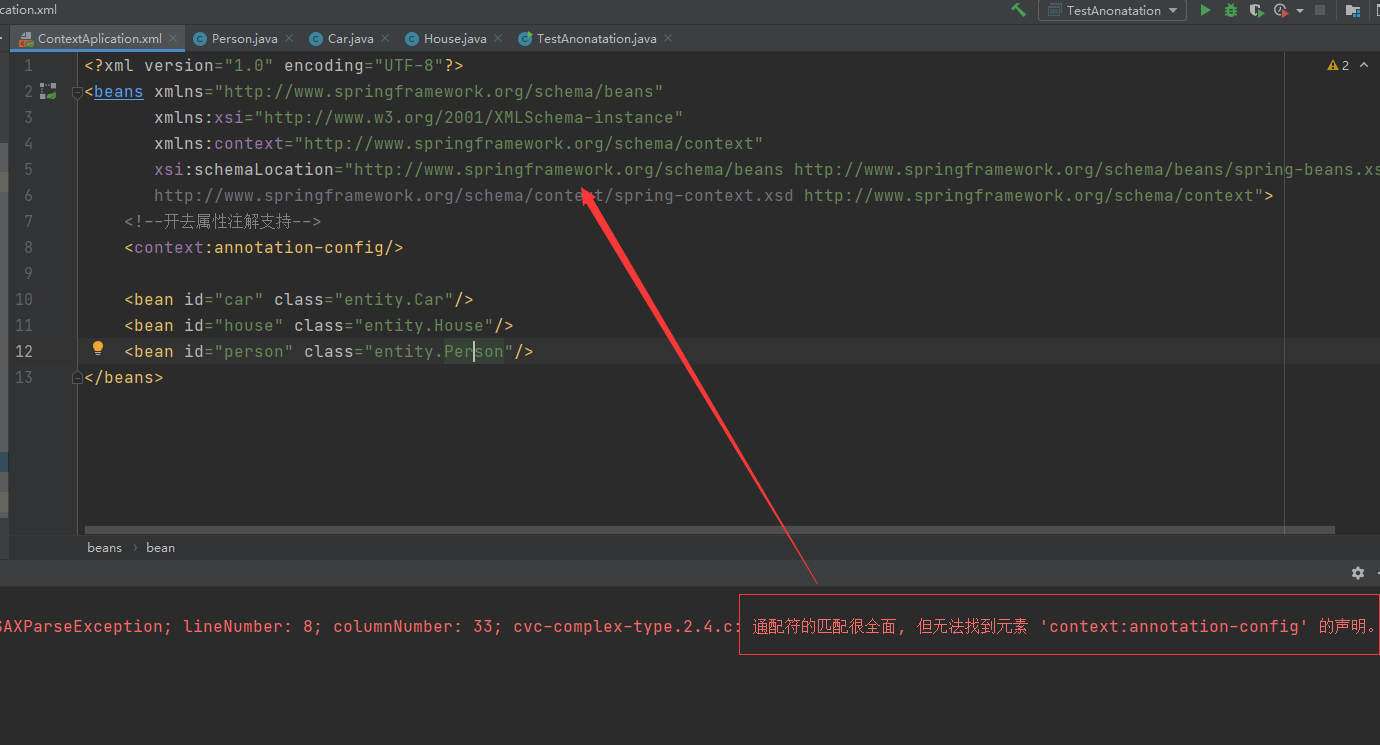Close the Person.java tab
This screenshot has height=745, width=1380.
click(289, 39)
